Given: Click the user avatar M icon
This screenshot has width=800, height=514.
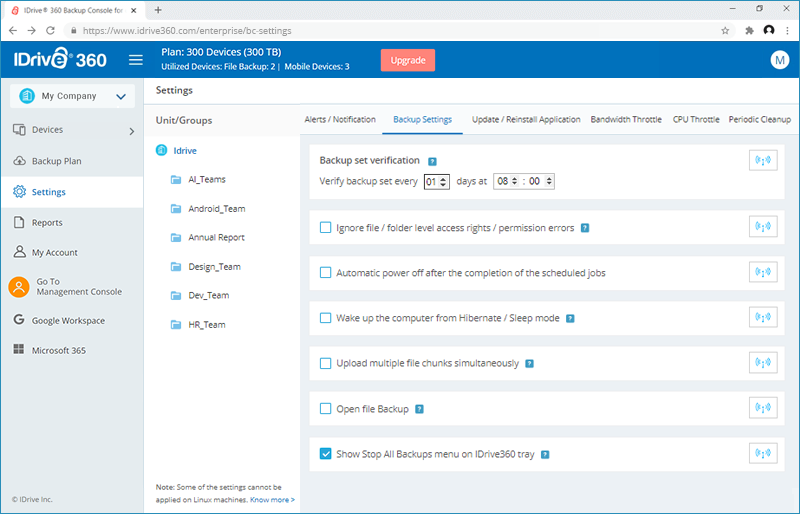Looking at the screenshot, I should (x=780, y=60).
